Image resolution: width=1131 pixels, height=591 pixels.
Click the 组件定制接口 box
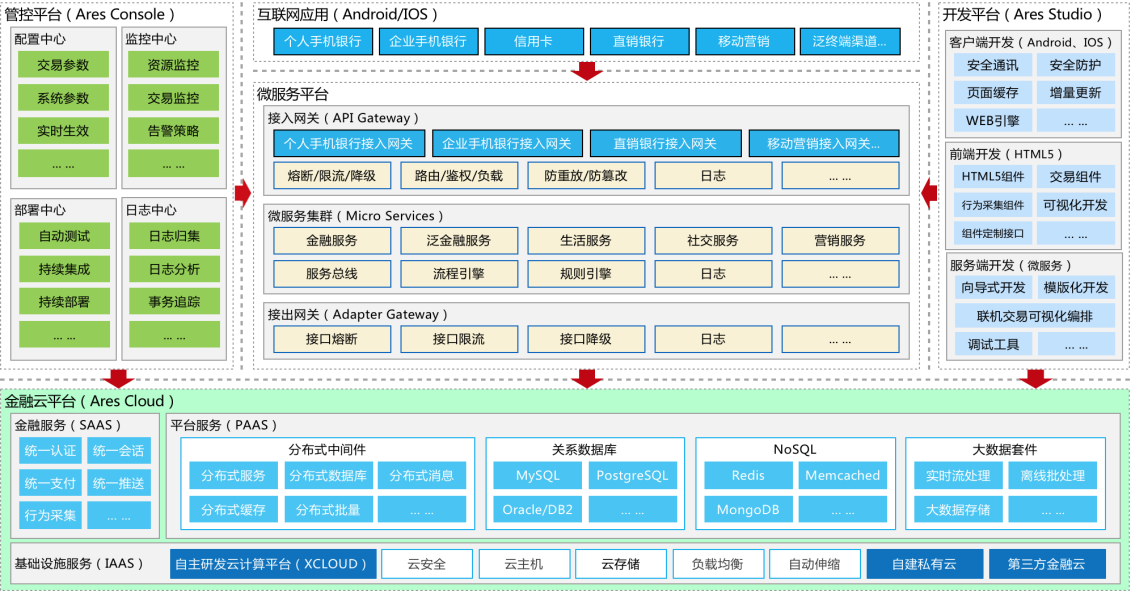[x=993, y=233]
